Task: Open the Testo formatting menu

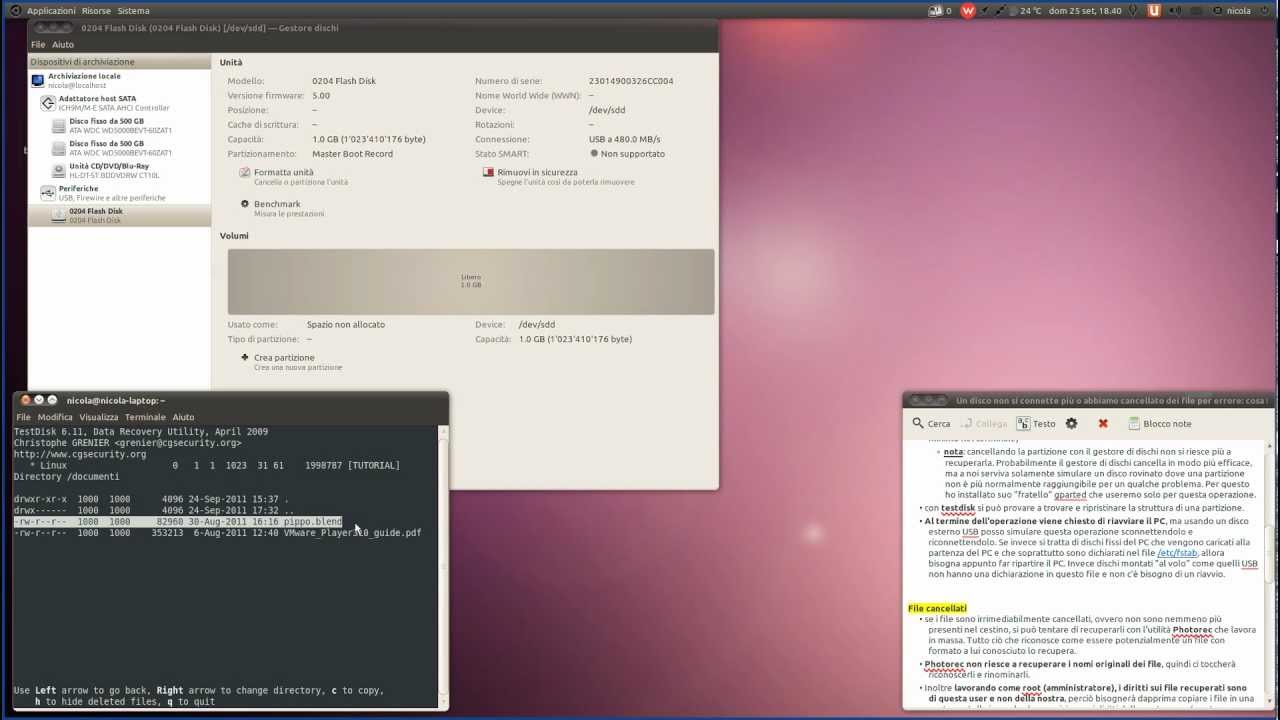Action: tap(1036, 424)
